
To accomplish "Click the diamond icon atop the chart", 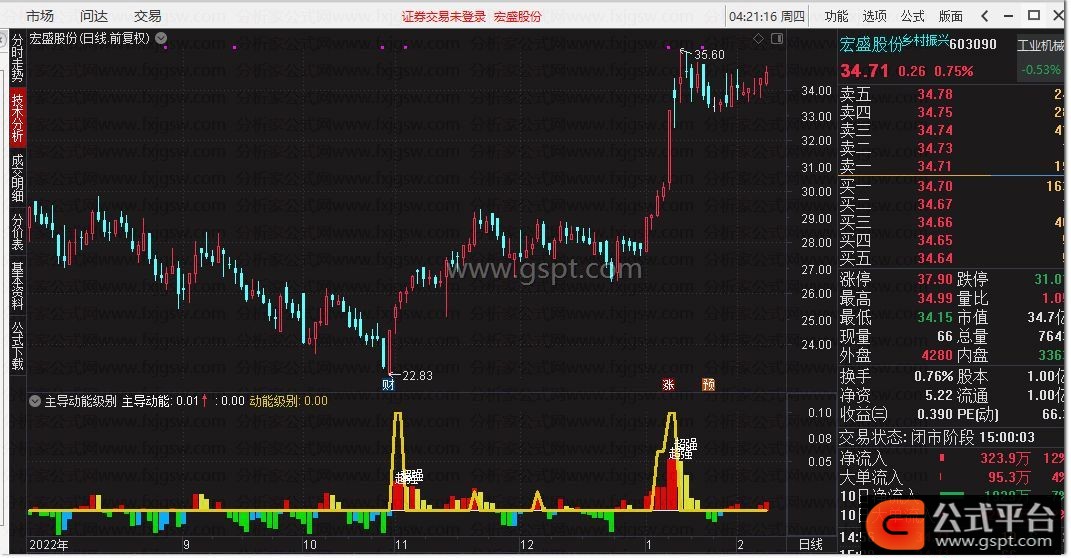I will (758, 39).
